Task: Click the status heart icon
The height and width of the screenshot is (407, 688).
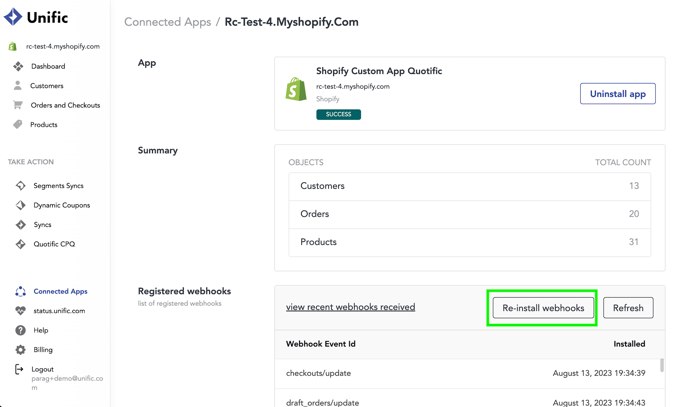Action: (21, 311)
